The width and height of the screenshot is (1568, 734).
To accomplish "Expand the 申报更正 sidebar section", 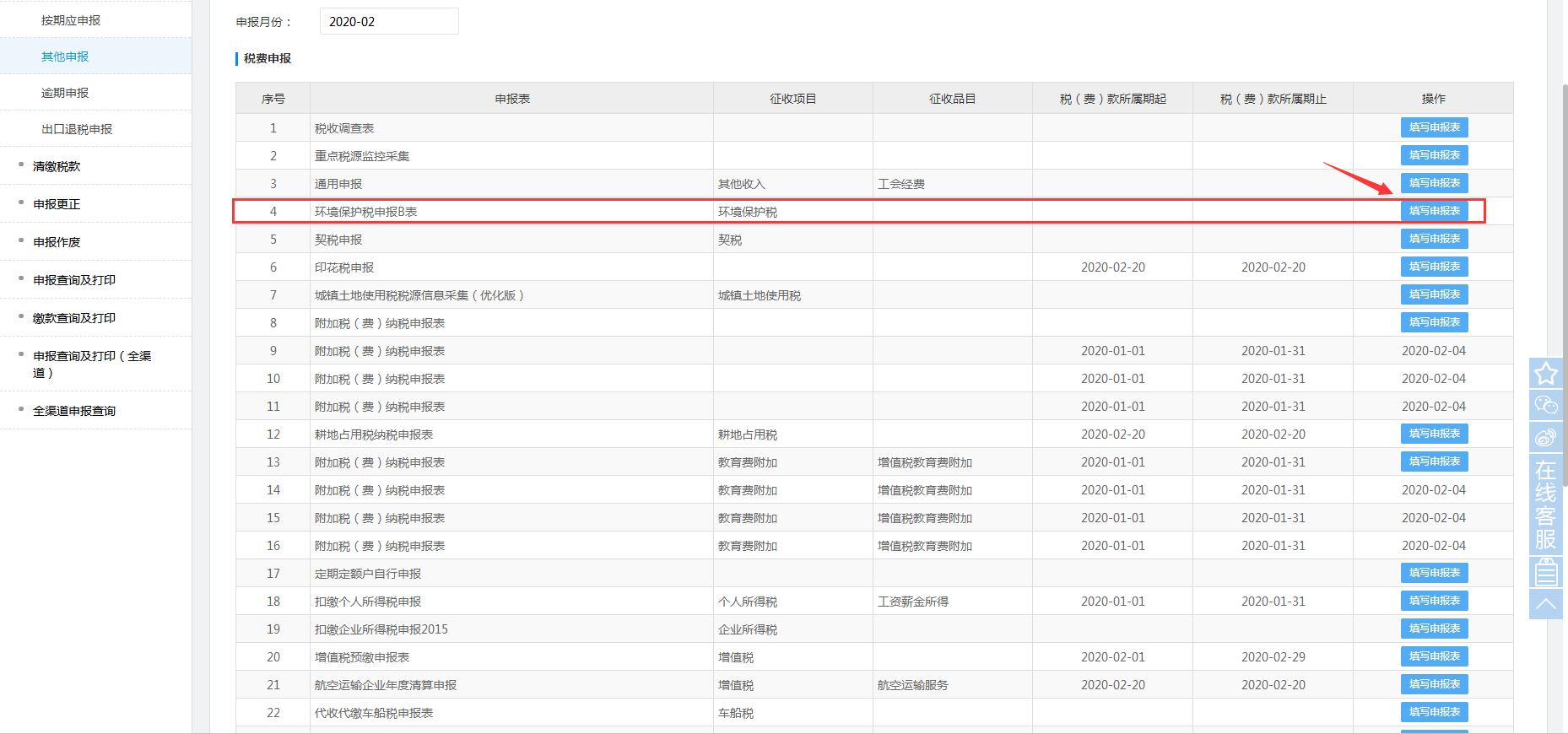I will click(x=57, y=204).
